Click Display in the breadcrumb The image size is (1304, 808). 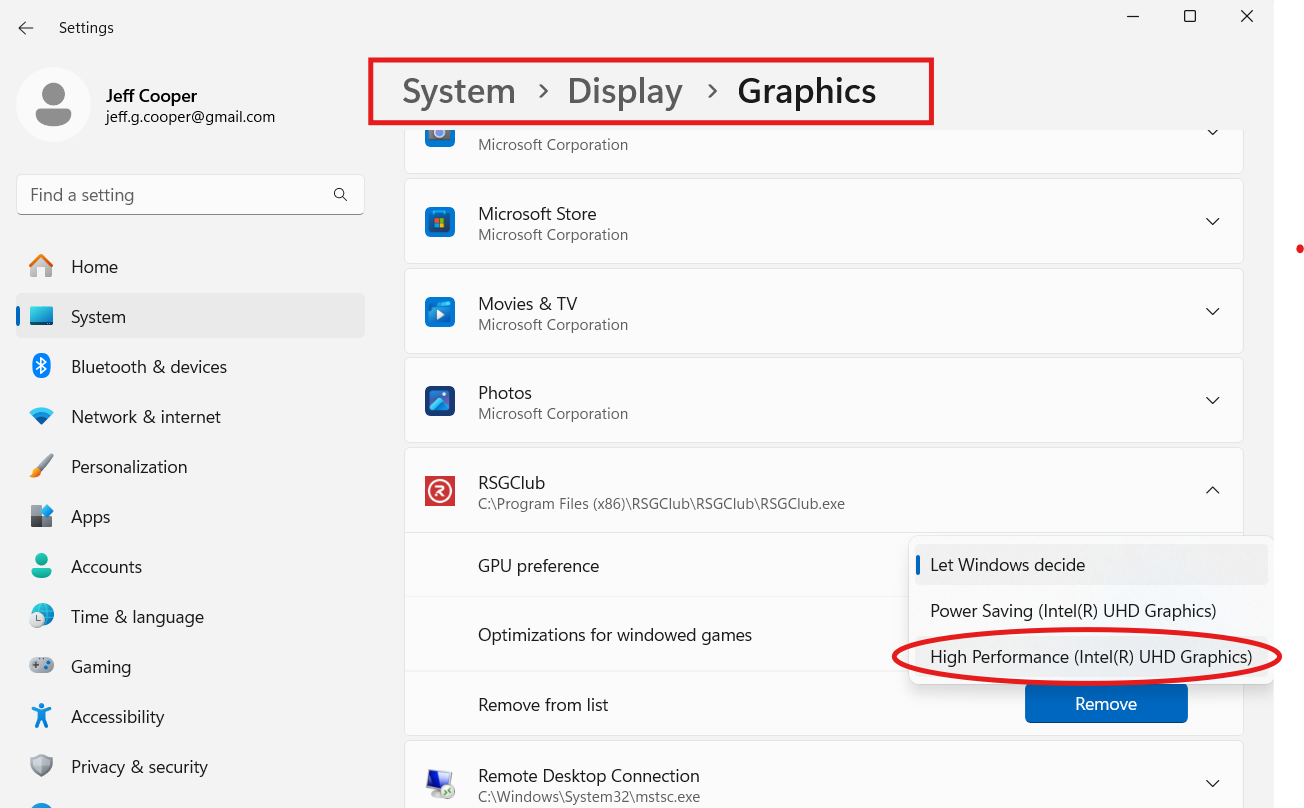tap(625, 91)
